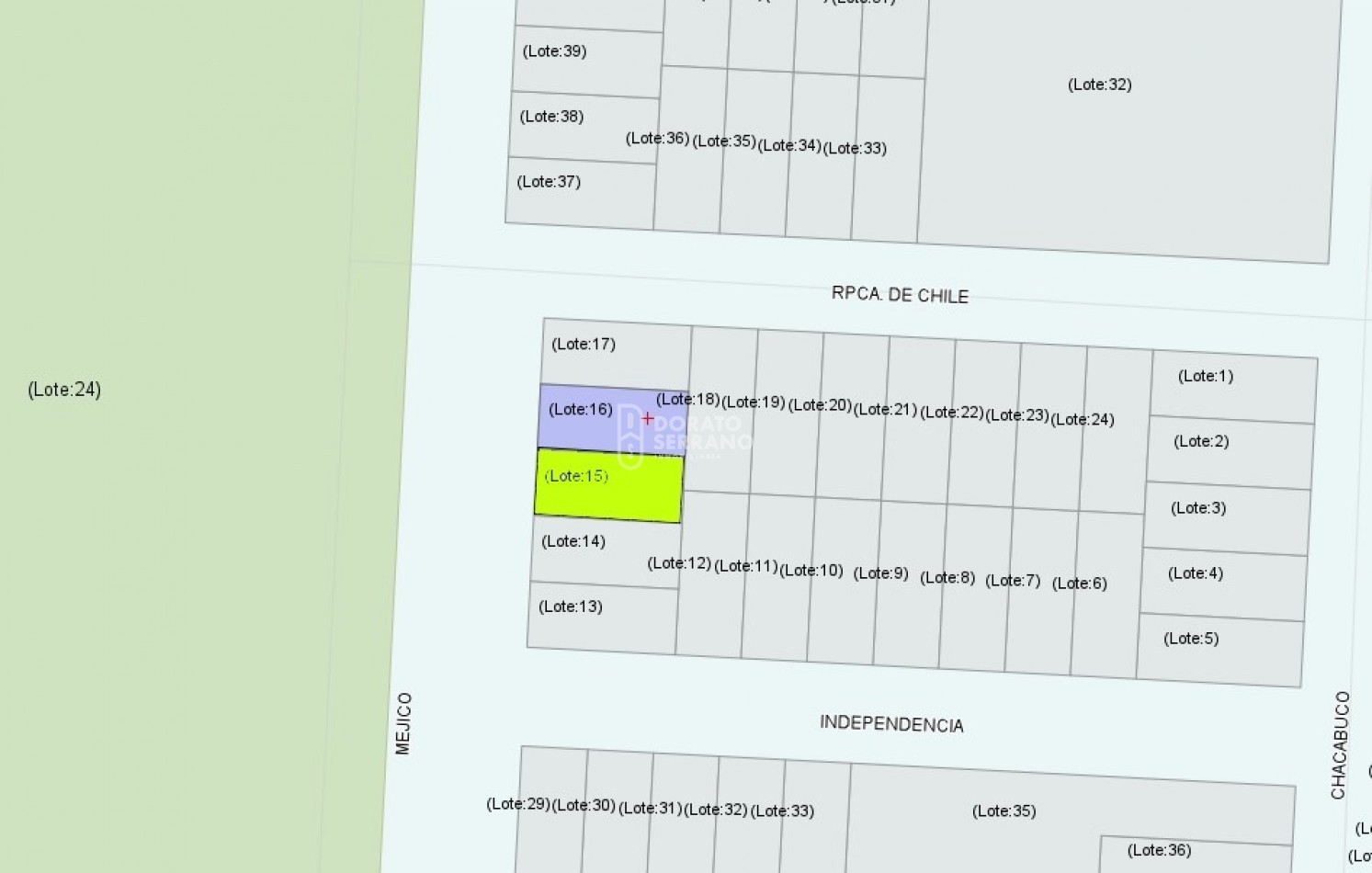The width and height of the screenshot is (1372, 873).
Task: Select the blue shaded Lote 16 parcel
Action: [588, 418]
